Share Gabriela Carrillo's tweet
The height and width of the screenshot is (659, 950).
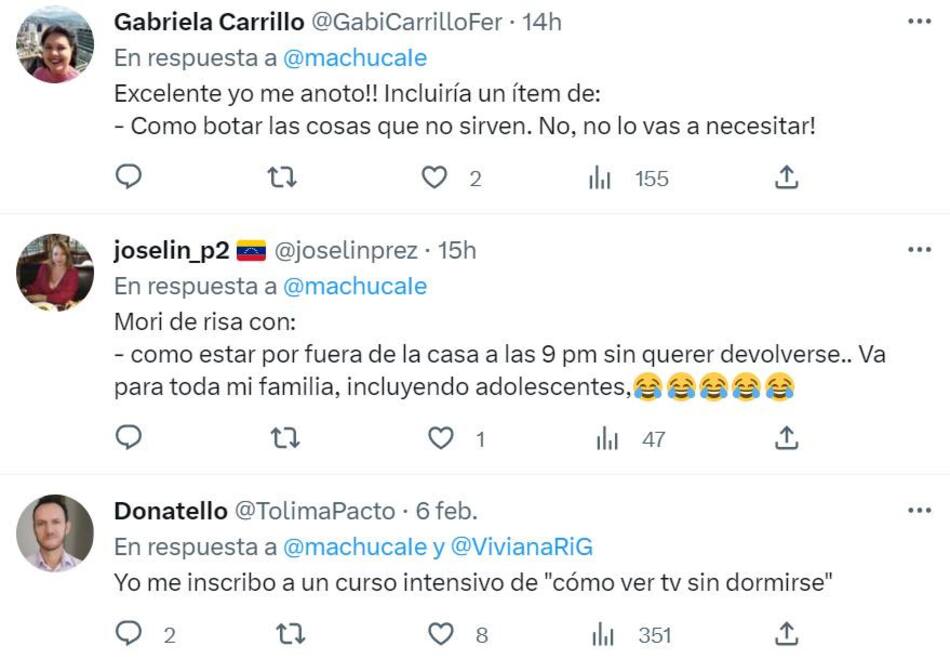pyautogui.click(x=787, y=178)
